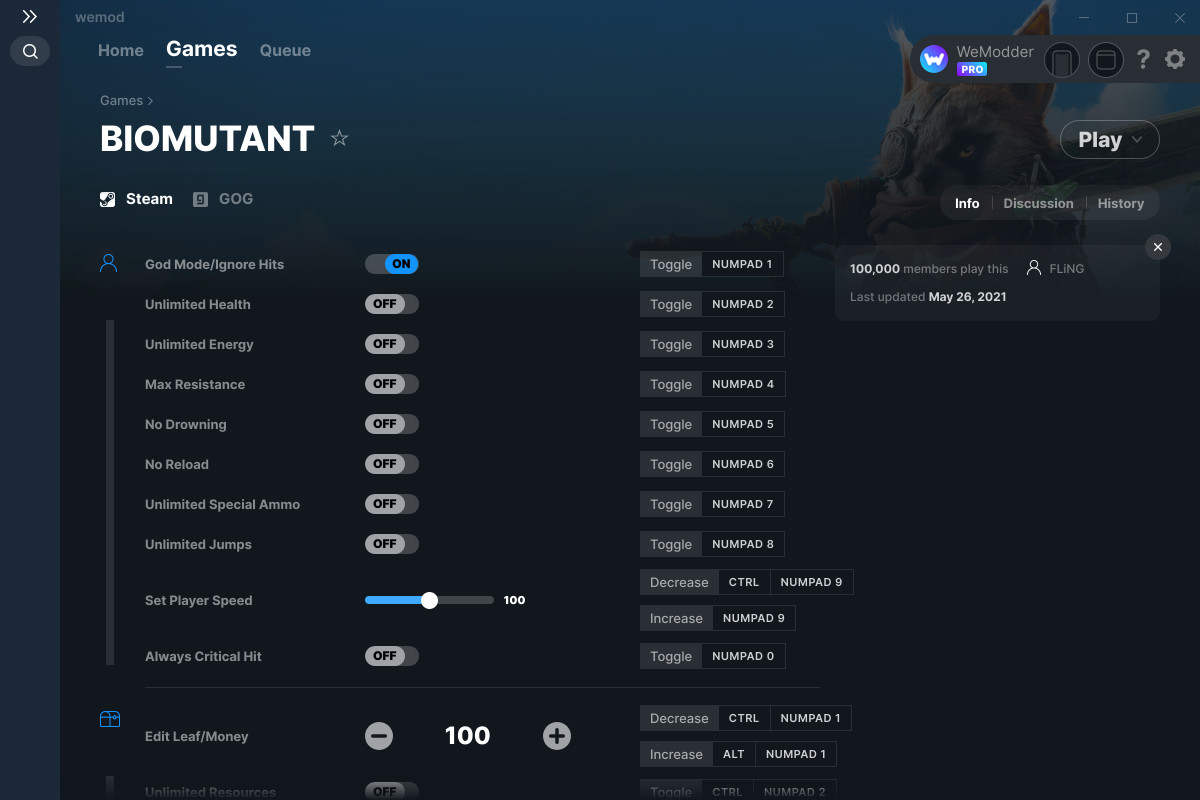1200x800 pixels.
Task: Click the NUMPAD 6 hotkey for No Reload
Action: 743,464
